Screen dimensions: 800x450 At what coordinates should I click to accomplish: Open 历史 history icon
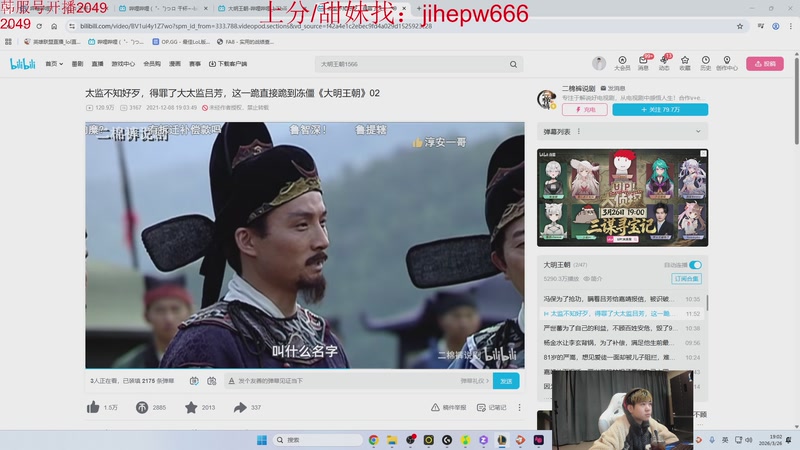click(x=706, y=63)
